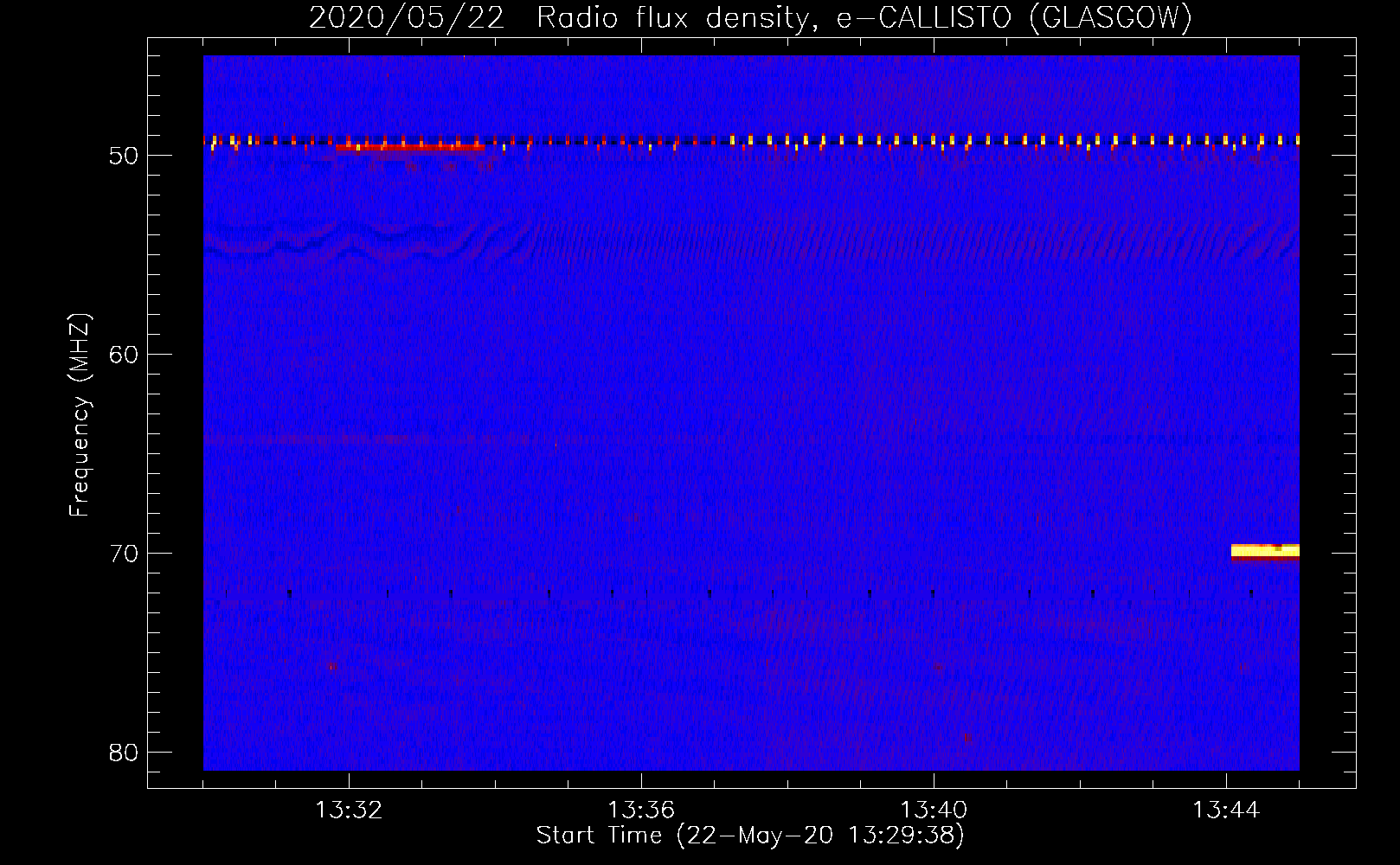The image size is (1400, 865).
Task: Click the 50 frequency tick label
Action: [x=125, y=156]
